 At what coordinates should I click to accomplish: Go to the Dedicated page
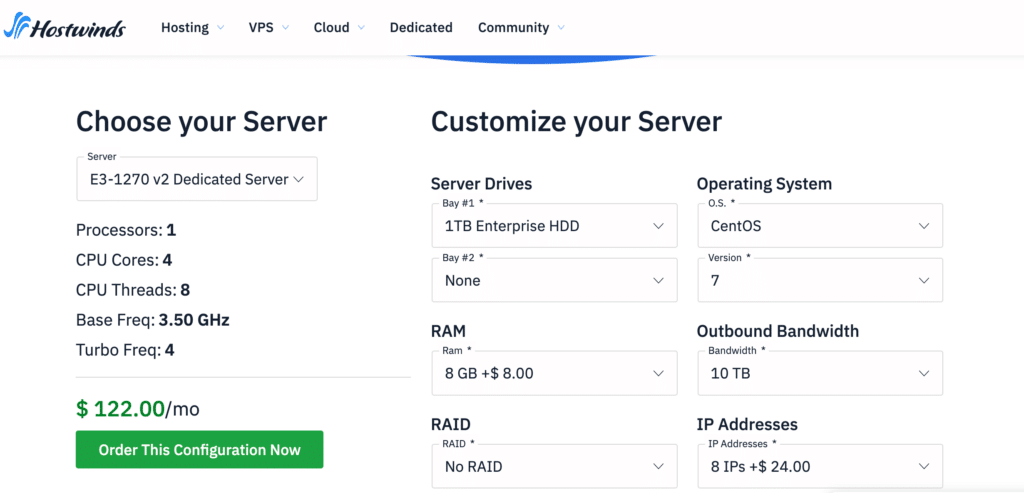pyautogui.click(x=421, y=27)
